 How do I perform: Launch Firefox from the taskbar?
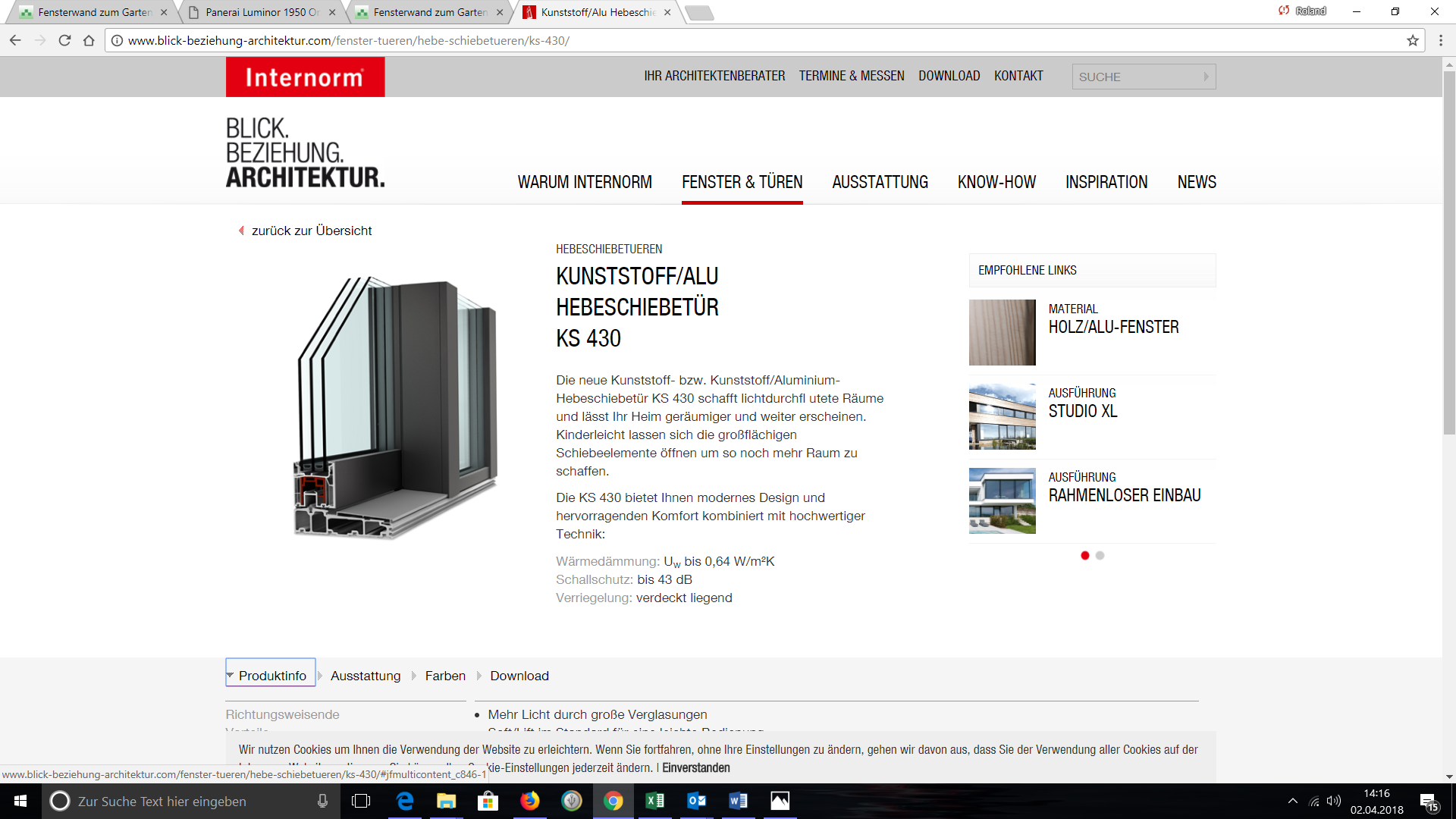pos(529,801)
